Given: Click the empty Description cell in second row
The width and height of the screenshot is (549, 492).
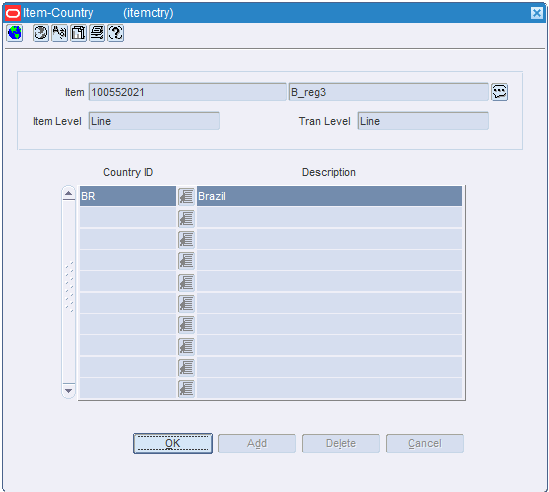Looking at the screenshot, I should coord(329,218).
